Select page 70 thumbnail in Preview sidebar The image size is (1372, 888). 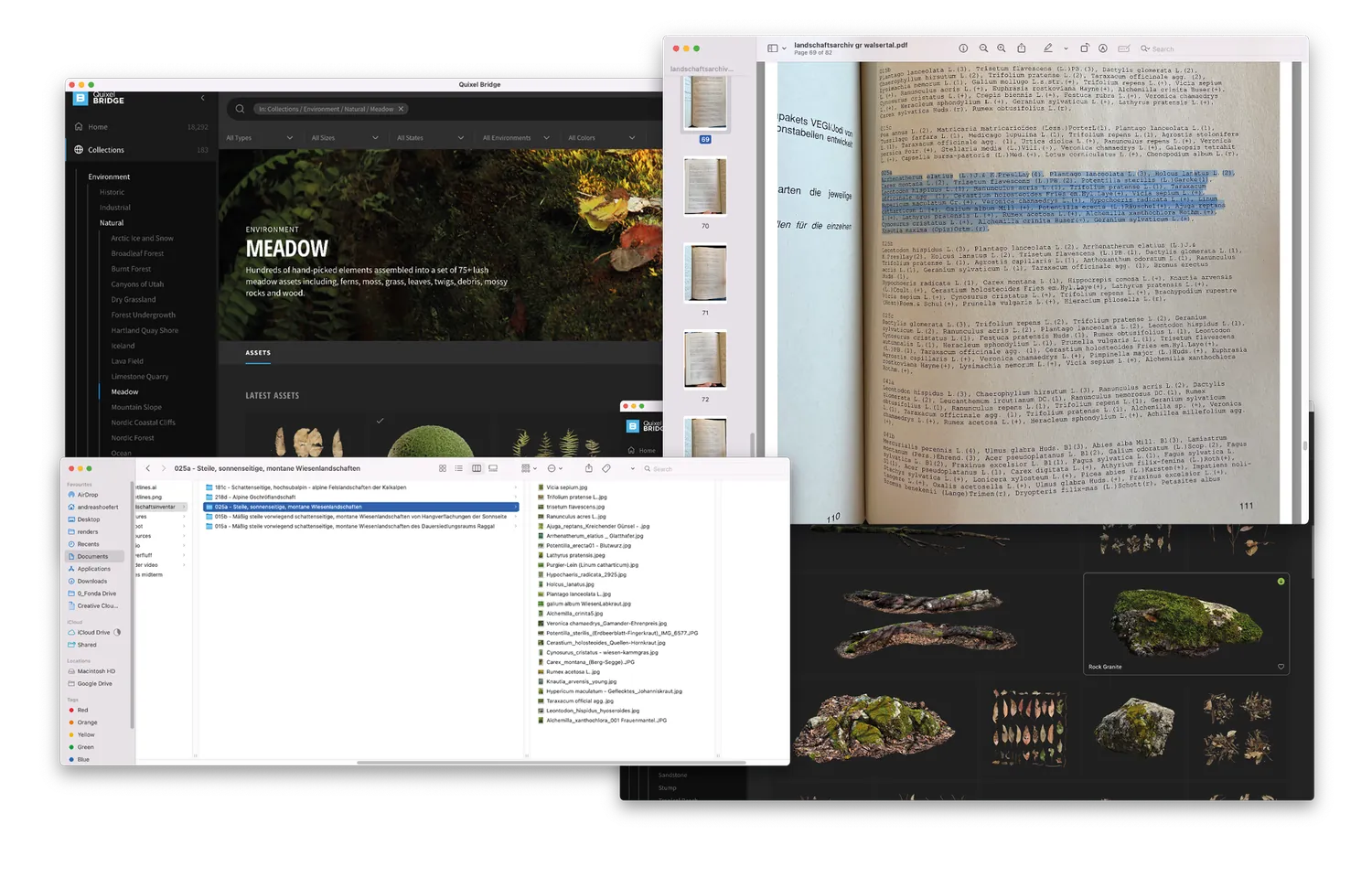705,187
